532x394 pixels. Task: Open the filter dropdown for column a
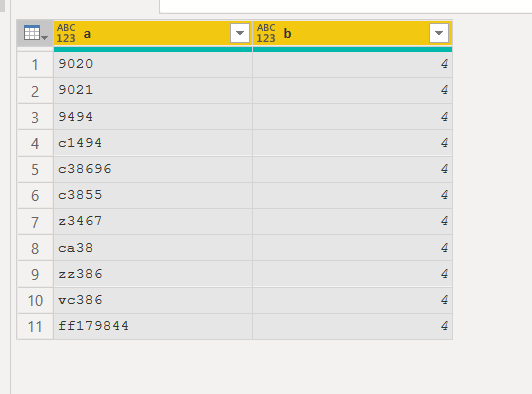[x=240, y=33]
